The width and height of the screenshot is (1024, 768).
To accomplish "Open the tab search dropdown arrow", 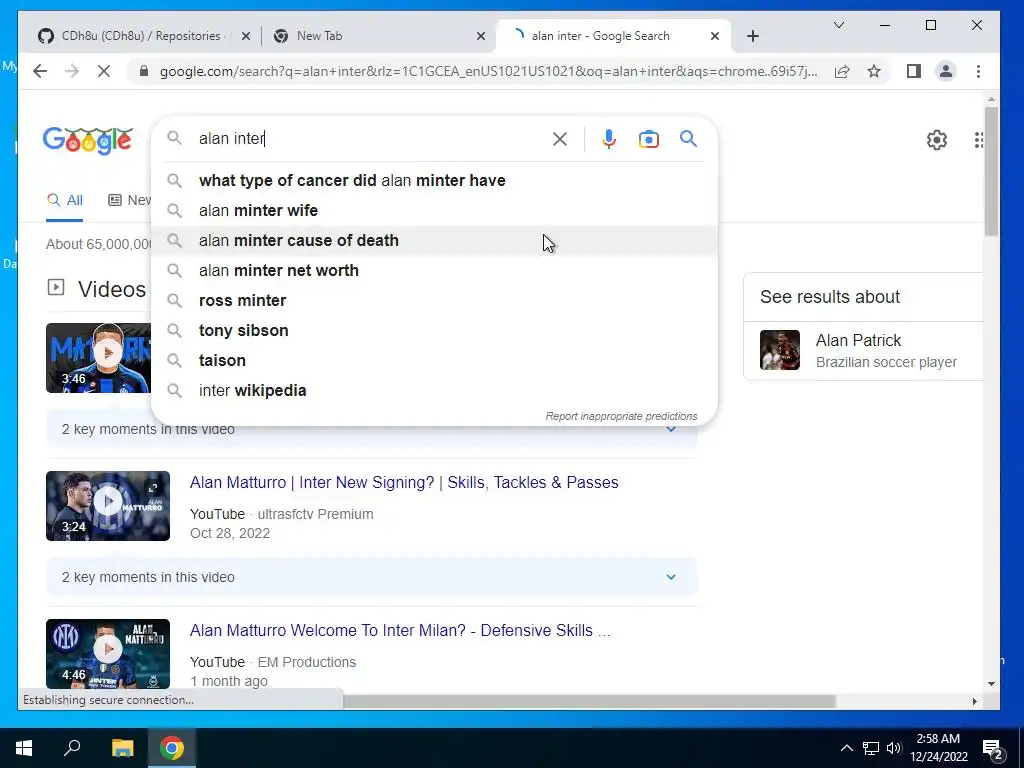I will pos(839,25).
